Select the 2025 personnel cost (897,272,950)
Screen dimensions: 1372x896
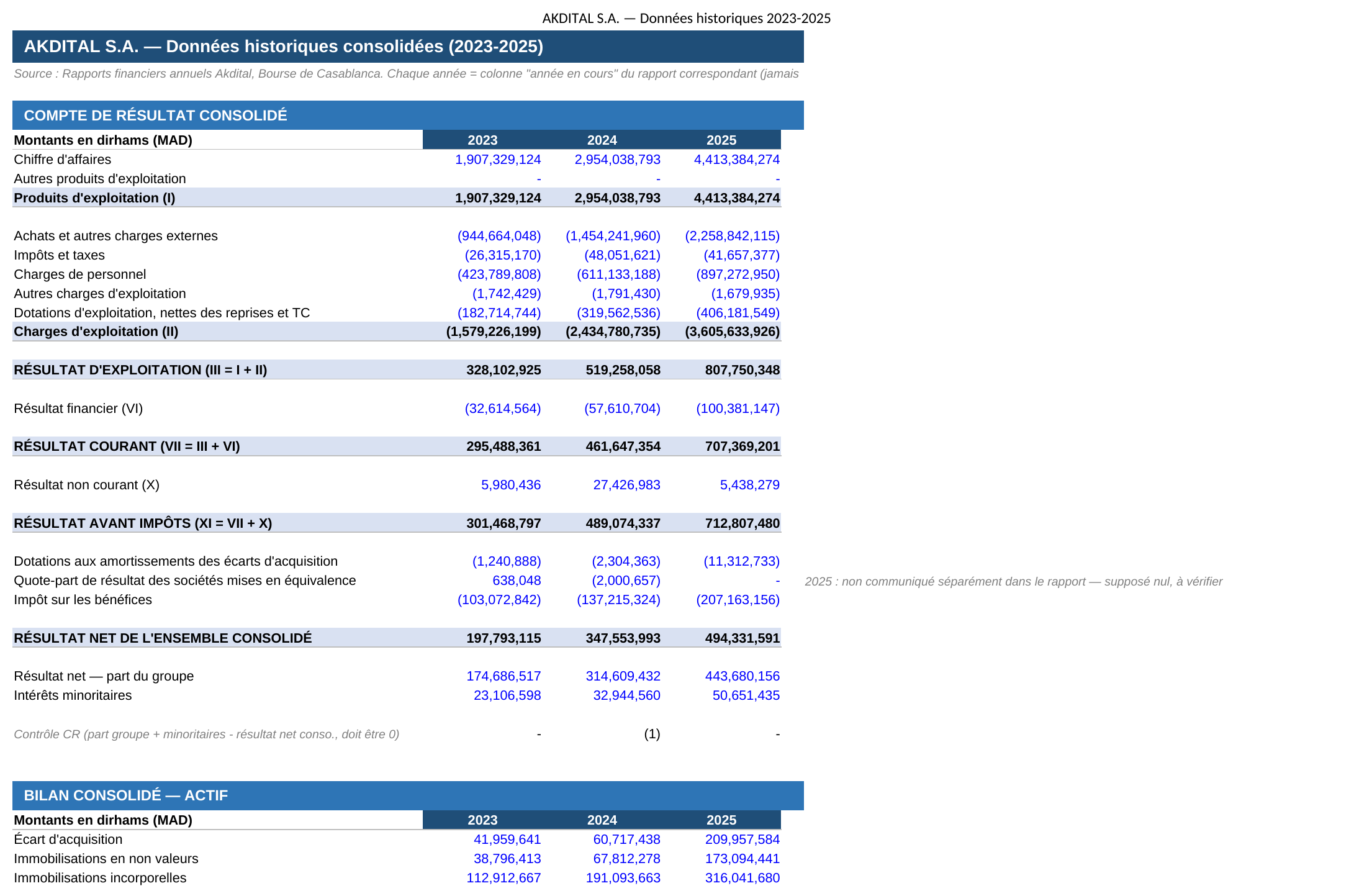coord(738,274)
